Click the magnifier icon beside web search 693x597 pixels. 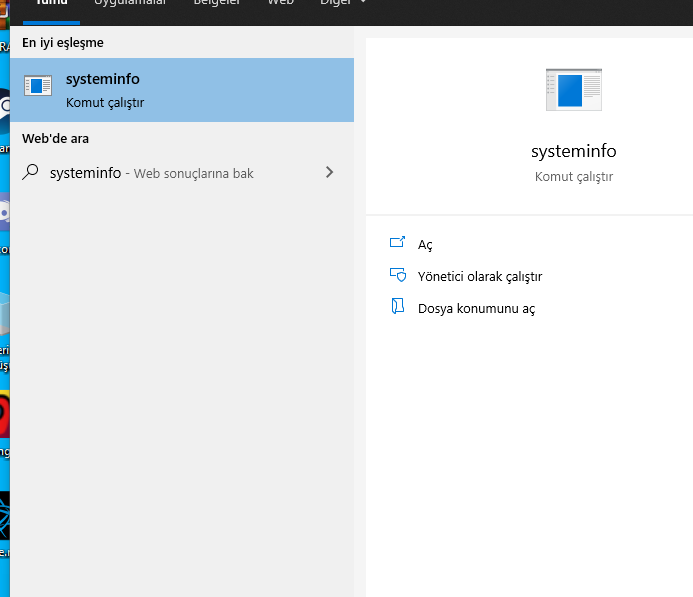(30, 172)
